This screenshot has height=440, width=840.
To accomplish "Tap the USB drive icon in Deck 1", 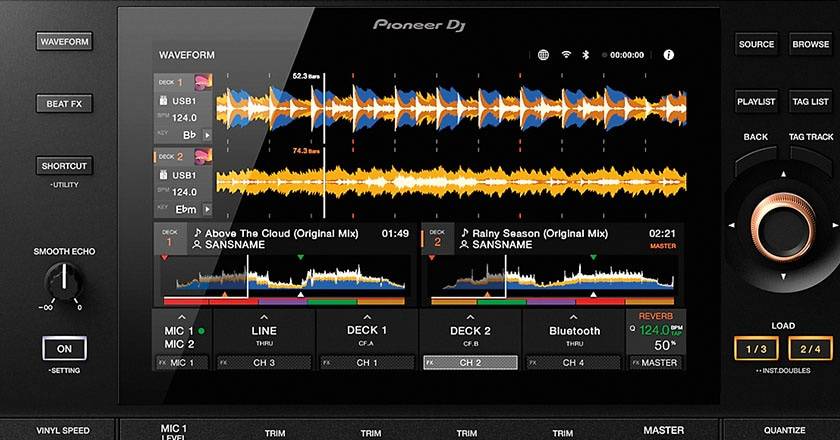I will click(163, 100).
